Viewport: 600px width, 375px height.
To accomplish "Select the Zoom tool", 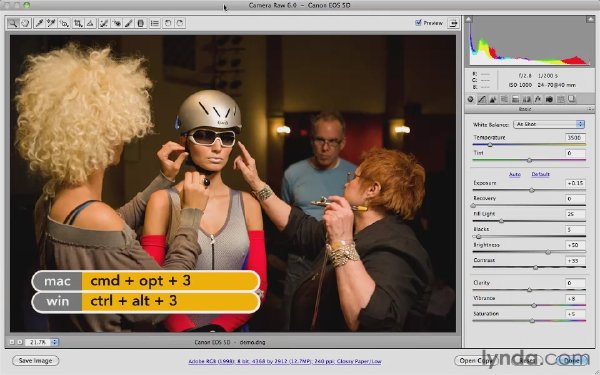I will (x=13, y=23).
